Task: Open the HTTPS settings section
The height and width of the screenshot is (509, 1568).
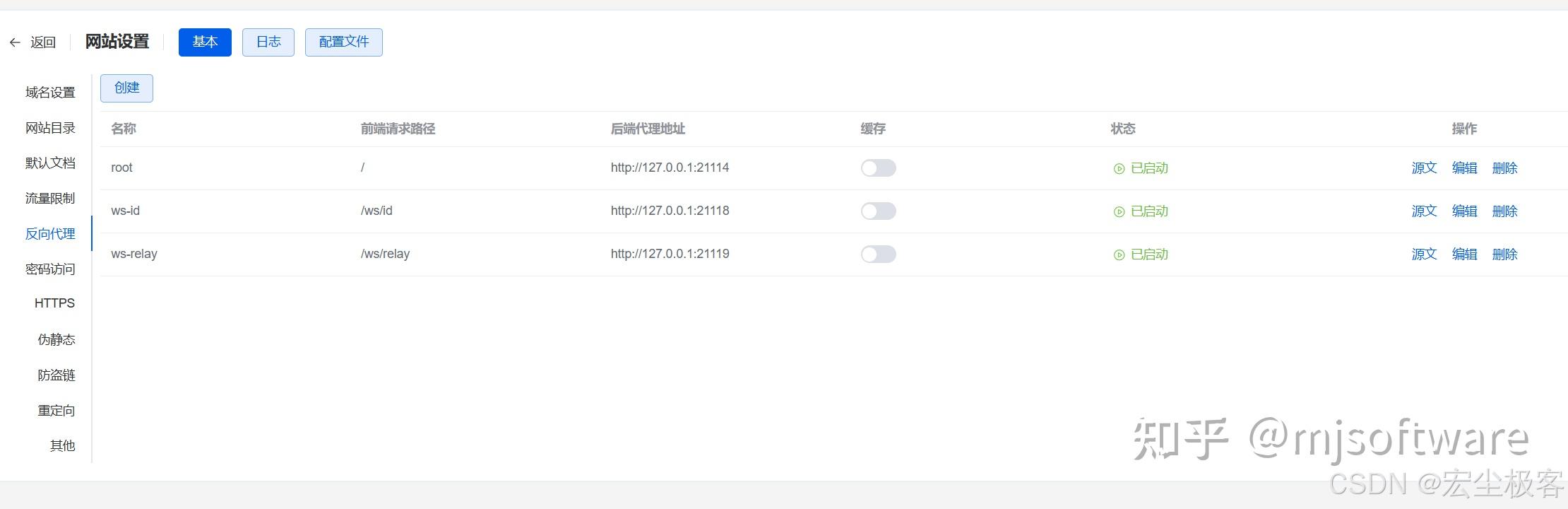Action: (x=54, y=303)
